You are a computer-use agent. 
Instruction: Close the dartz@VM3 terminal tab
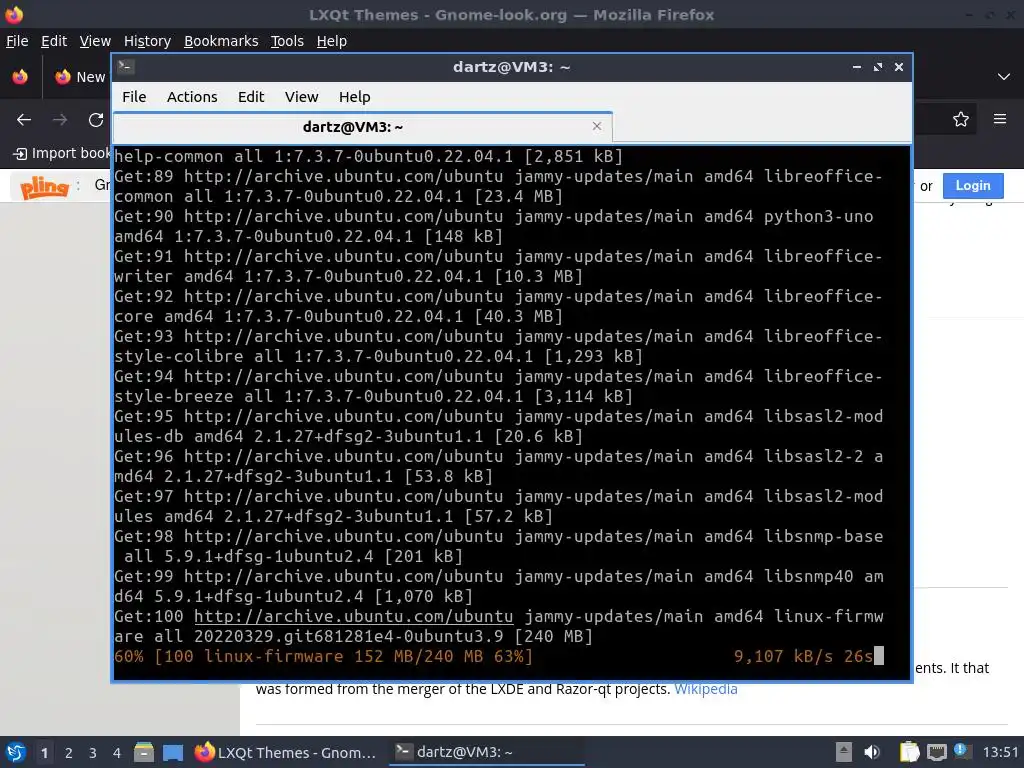597,126
